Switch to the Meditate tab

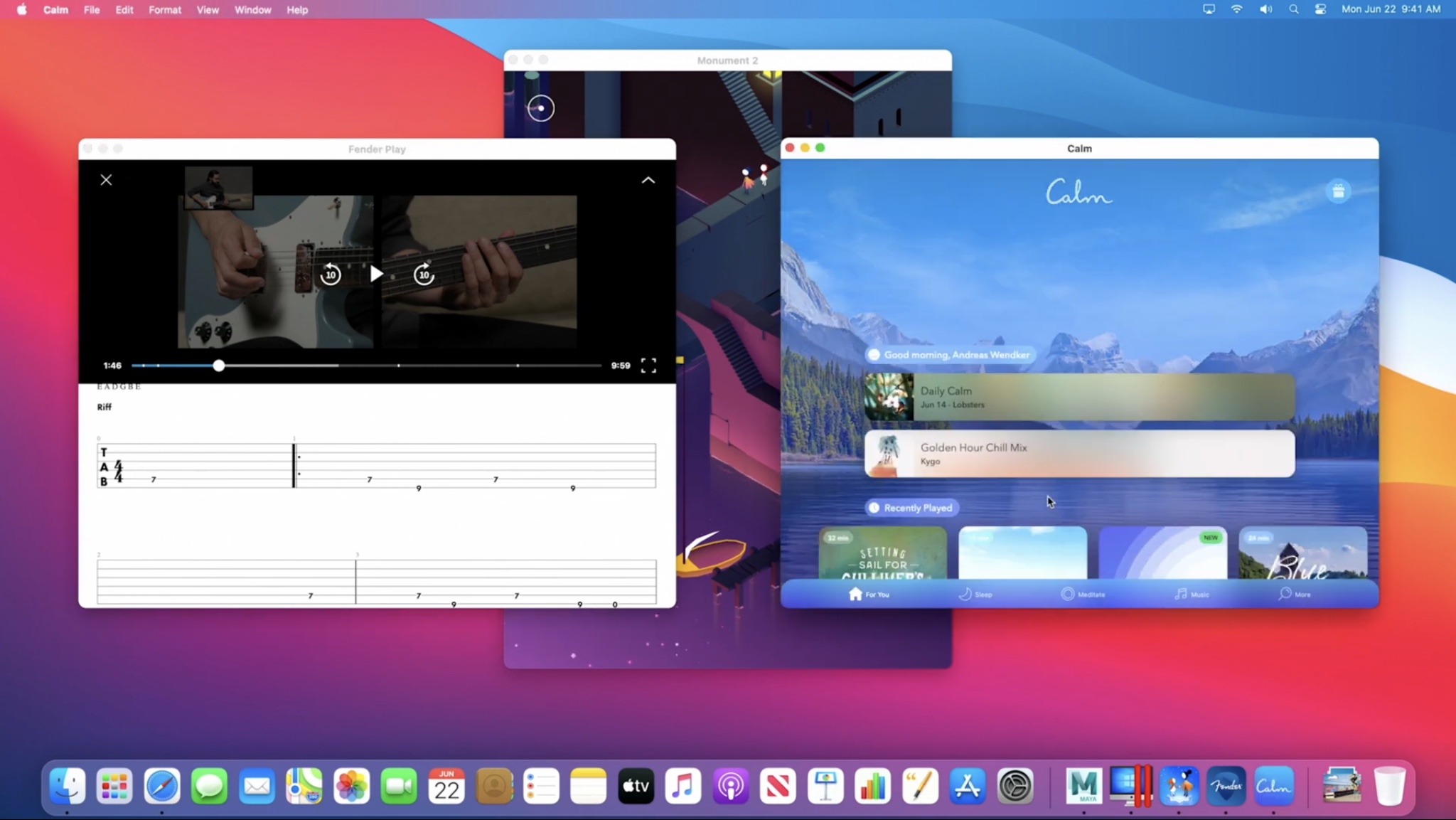coord(1083,594)
